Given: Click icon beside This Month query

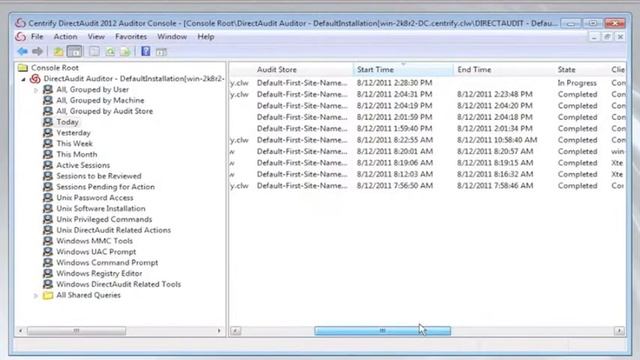Looking at the screenshot, I should (x=48, y=154).
